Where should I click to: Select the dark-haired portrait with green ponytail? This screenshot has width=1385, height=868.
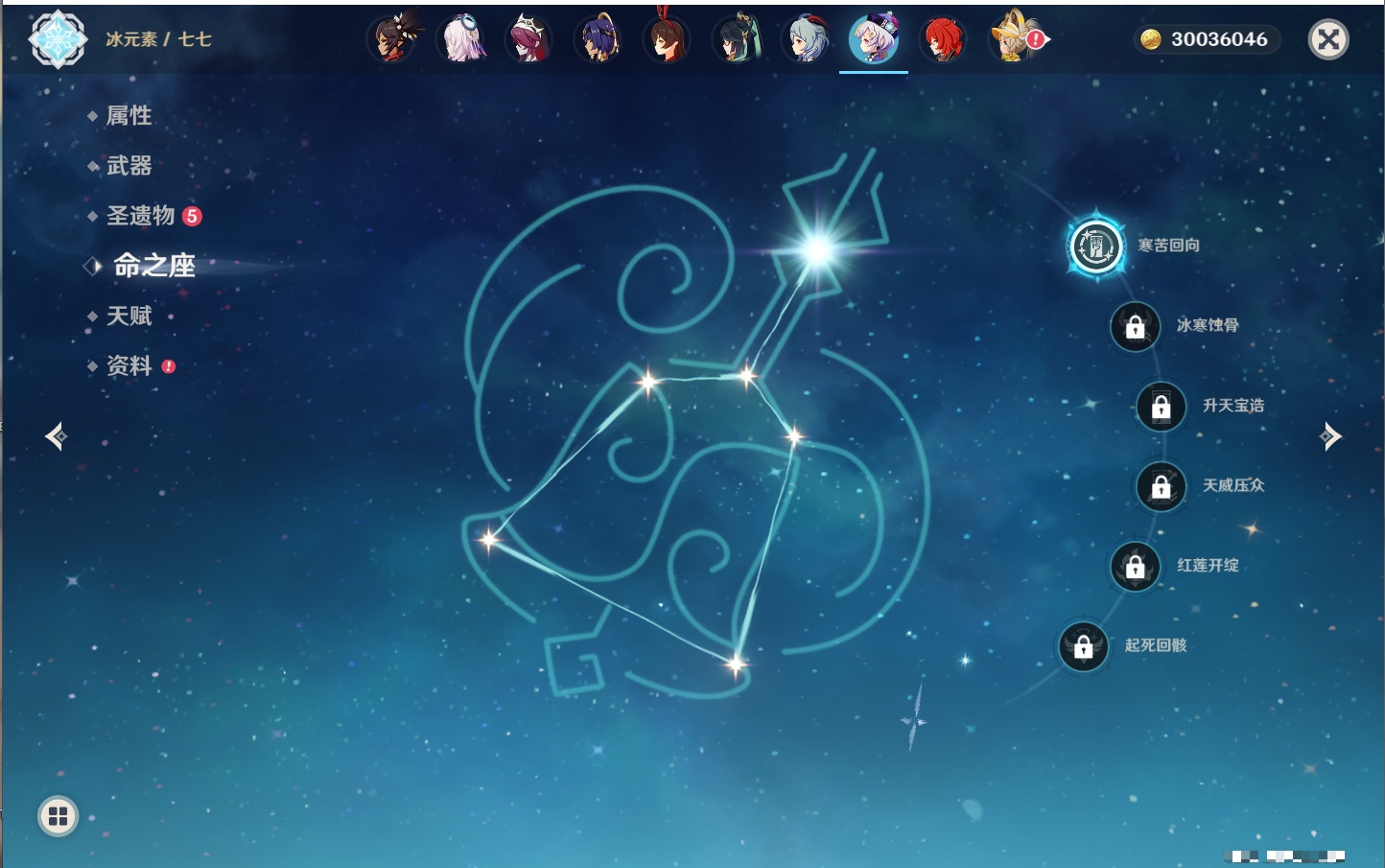[x=737, y=39]
